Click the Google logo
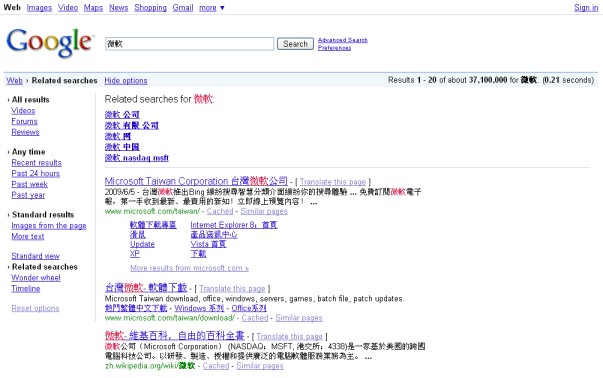The width and height of the screenshot is (603, 378). click(50, 43)
